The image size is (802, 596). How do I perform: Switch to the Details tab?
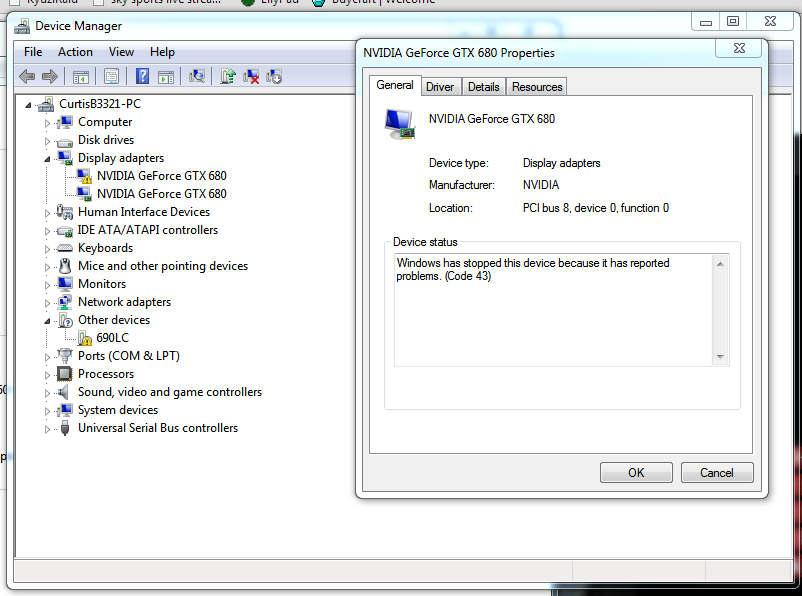click(483, 87)
